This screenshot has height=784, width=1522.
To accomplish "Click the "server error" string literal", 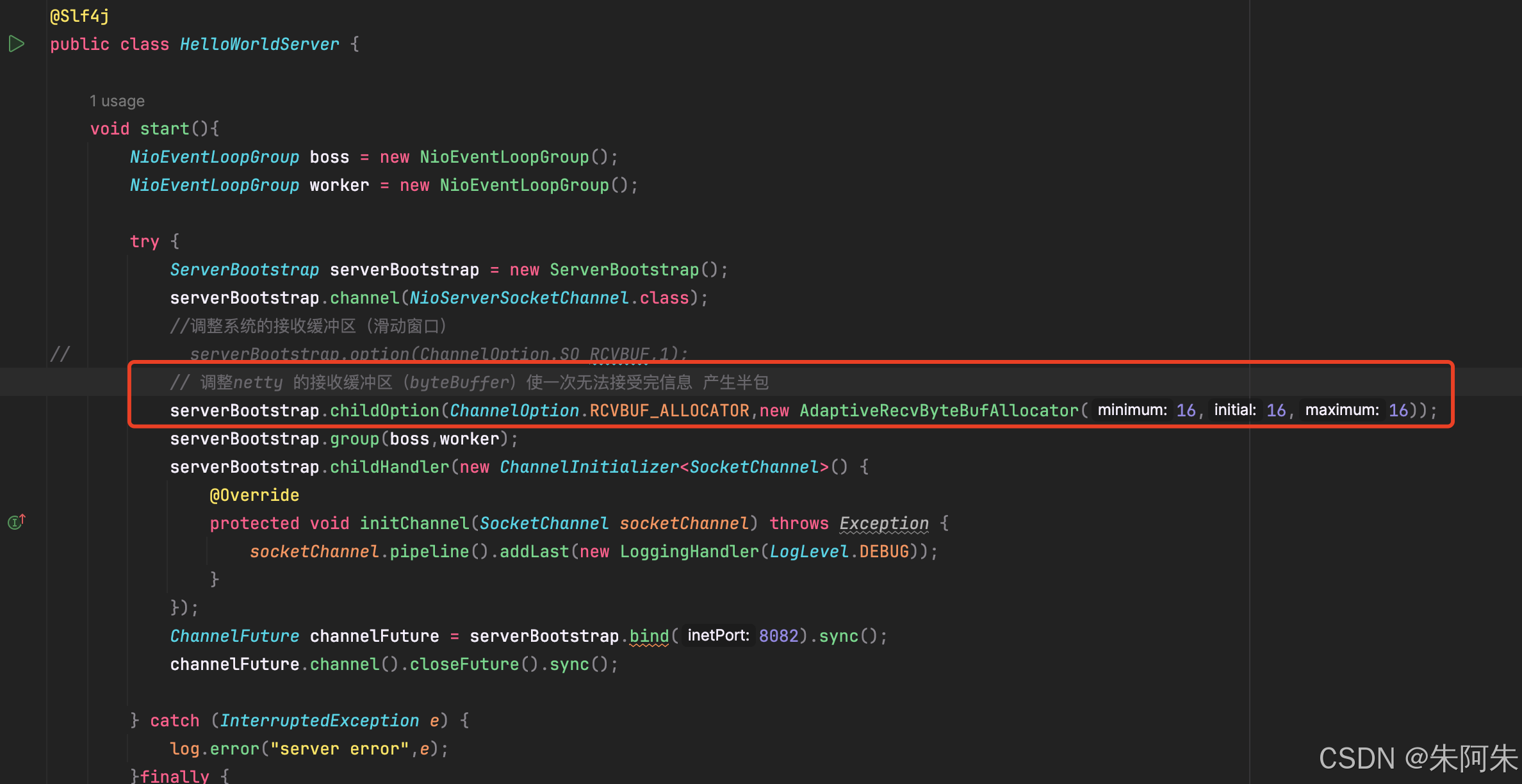I will (x=340, y=749).
